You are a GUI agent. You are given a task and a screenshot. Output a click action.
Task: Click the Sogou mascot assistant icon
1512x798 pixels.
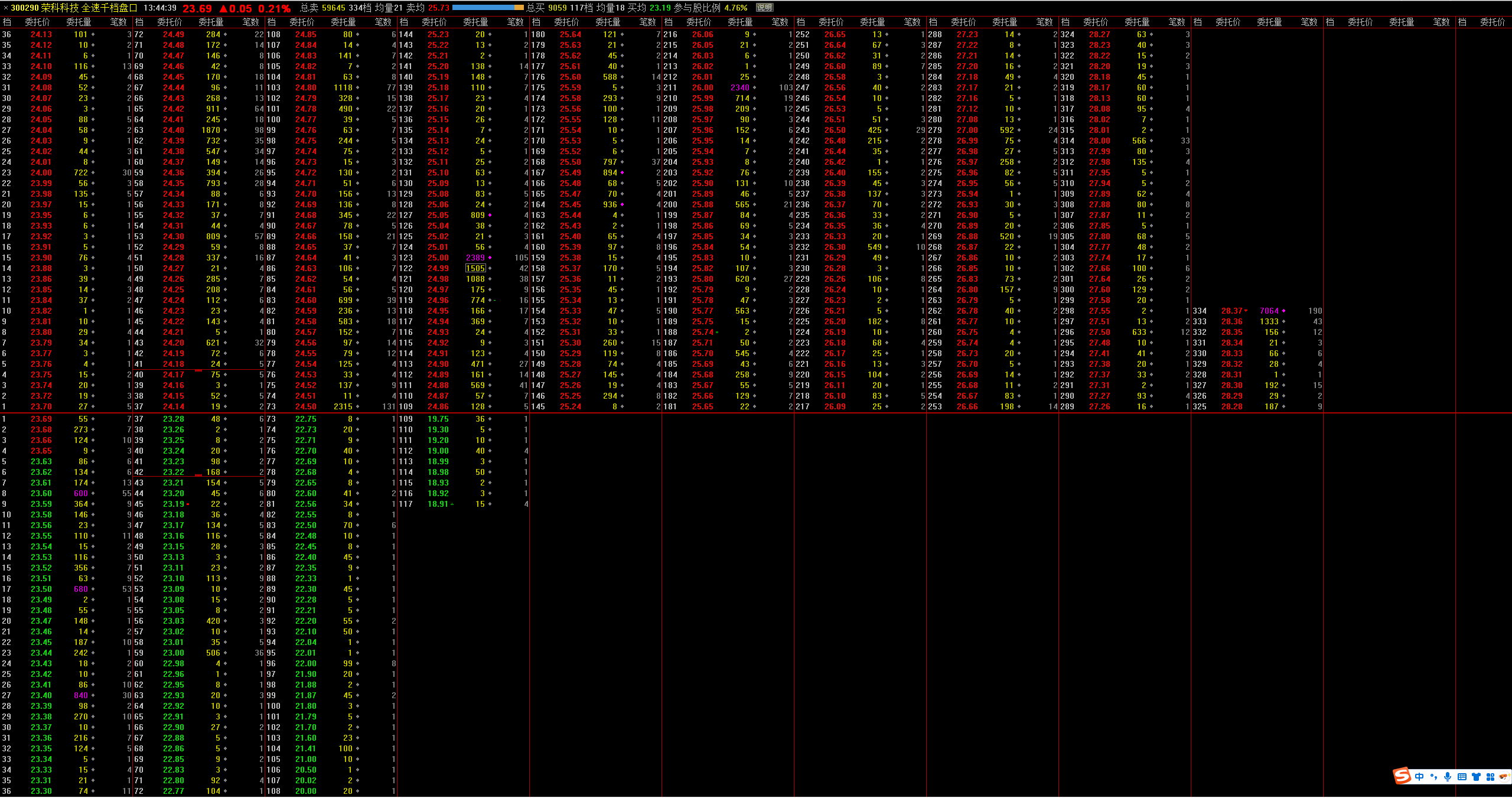pyautogui.click(x=1504, y=777)
